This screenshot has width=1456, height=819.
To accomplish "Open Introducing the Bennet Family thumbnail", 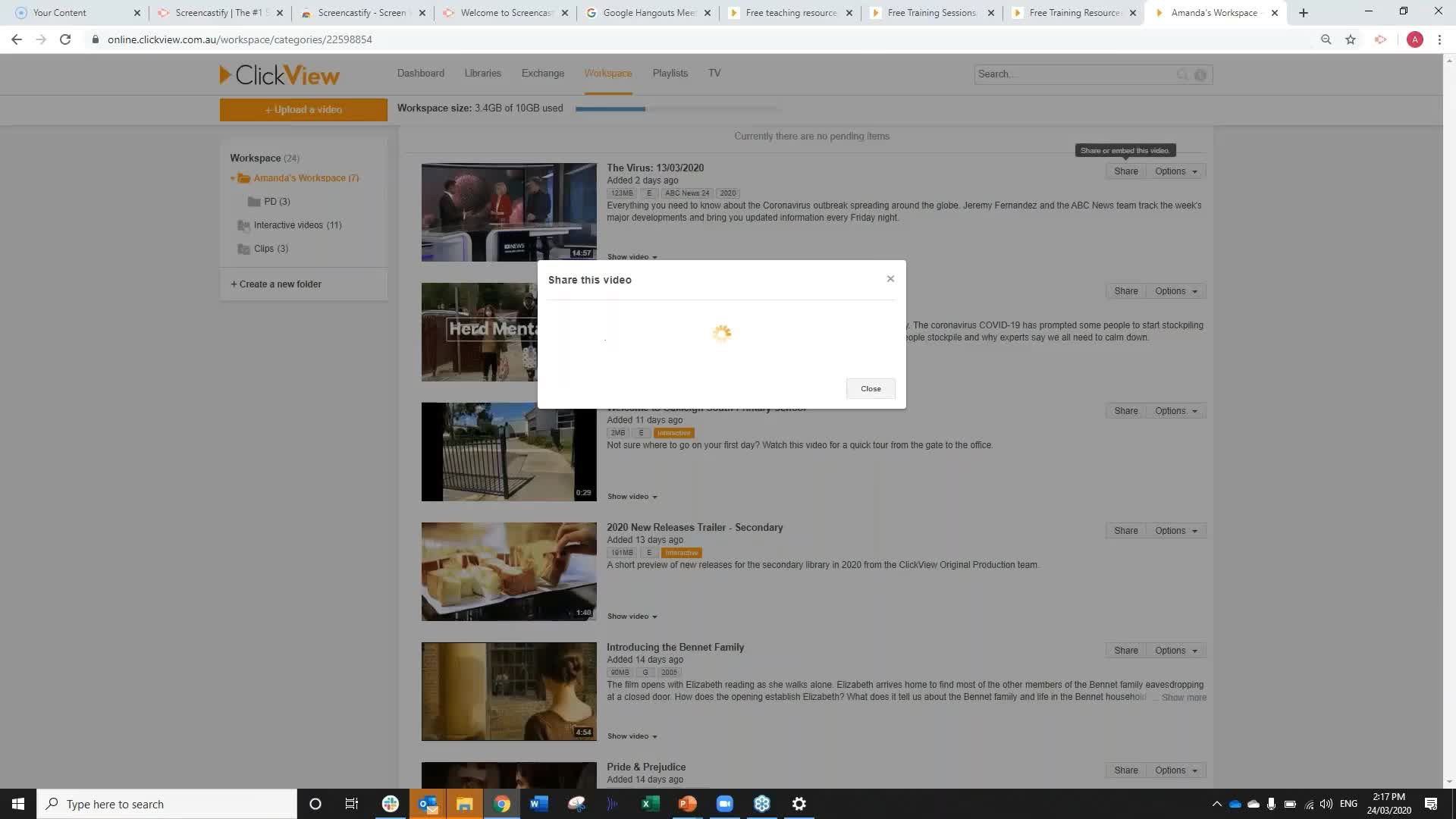I will [509, 692].
